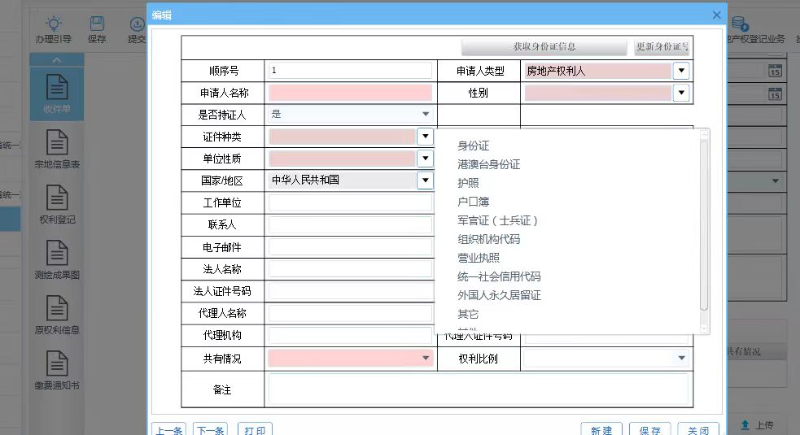Viewport: 800px width, 435px height.
Task: Pick 统一社会信用代码 from the list
Action: [499, 277]
